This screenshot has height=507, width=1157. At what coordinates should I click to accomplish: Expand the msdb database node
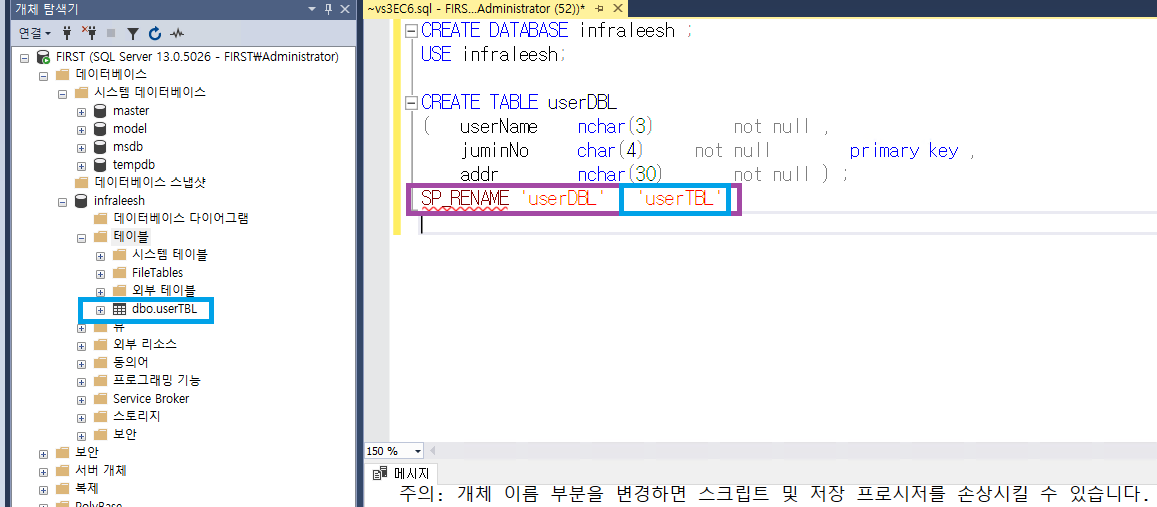[x=81, y=147]
